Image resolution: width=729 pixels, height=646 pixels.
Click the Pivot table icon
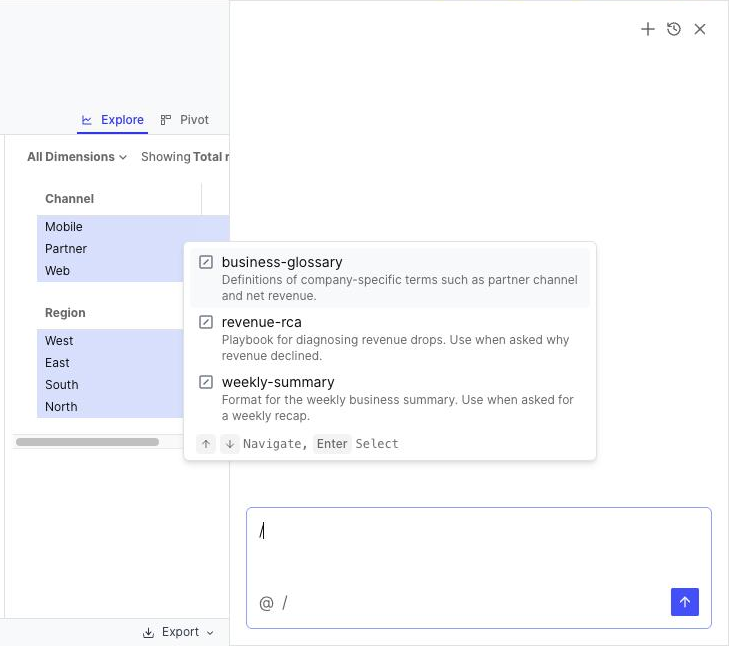tap(166, 120)
